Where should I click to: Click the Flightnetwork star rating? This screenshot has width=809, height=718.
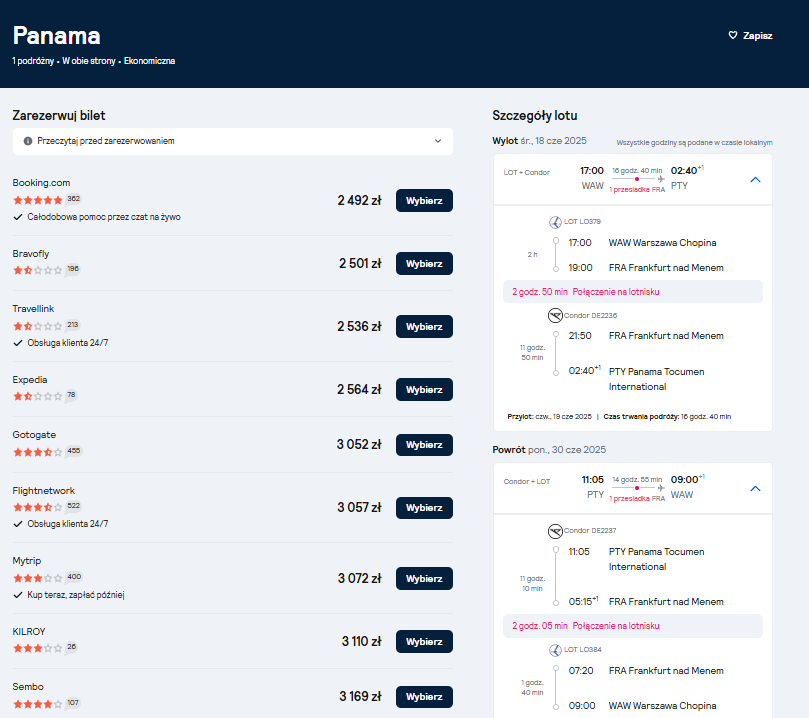pos(38,507)
